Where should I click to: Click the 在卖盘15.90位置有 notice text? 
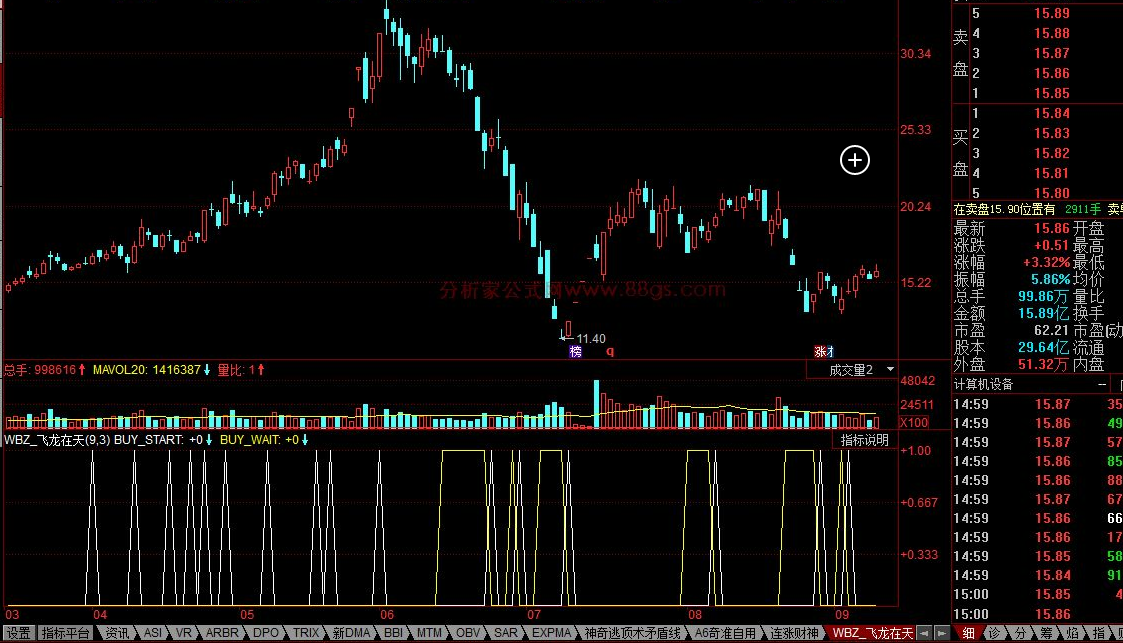tap(1004, 209)
